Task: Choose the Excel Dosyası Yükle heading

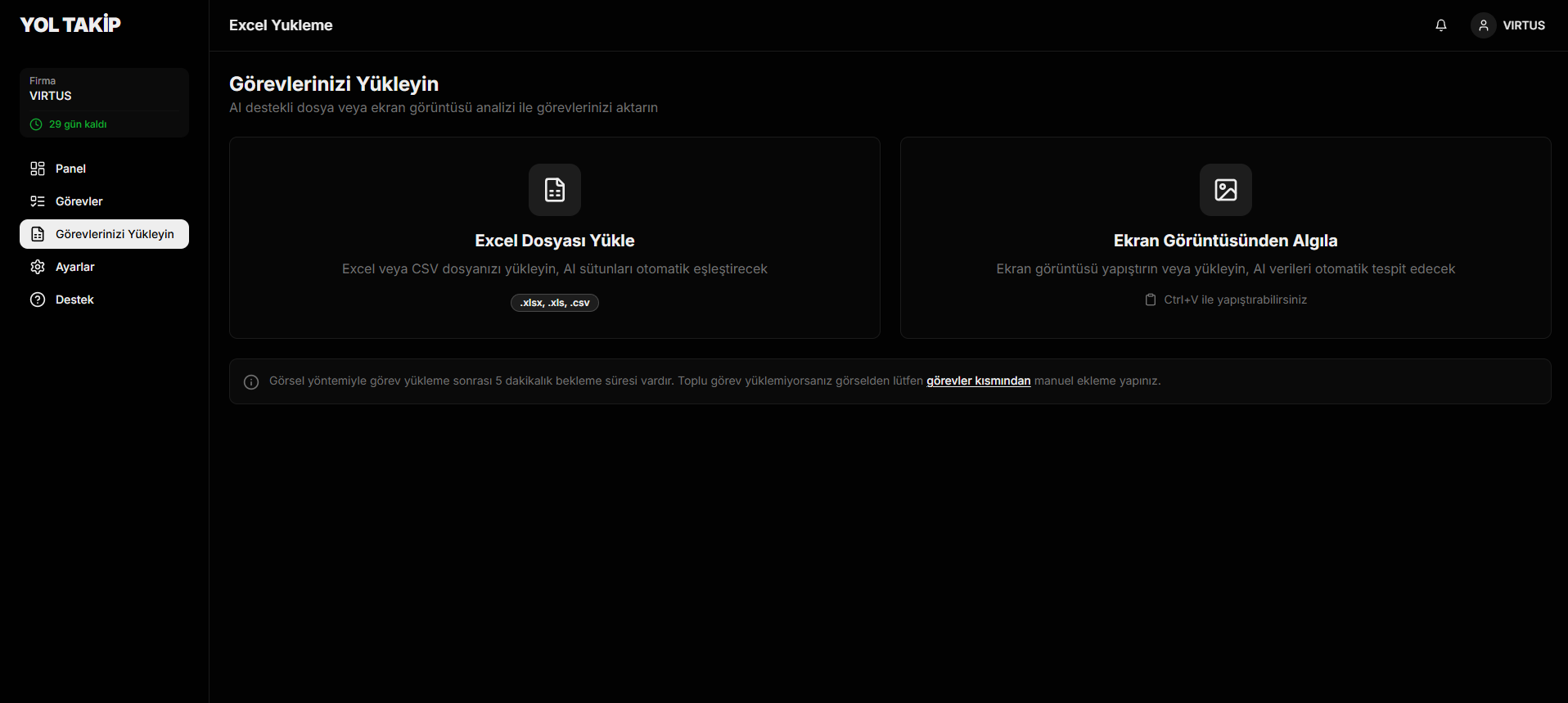Action: coord(555,241)
